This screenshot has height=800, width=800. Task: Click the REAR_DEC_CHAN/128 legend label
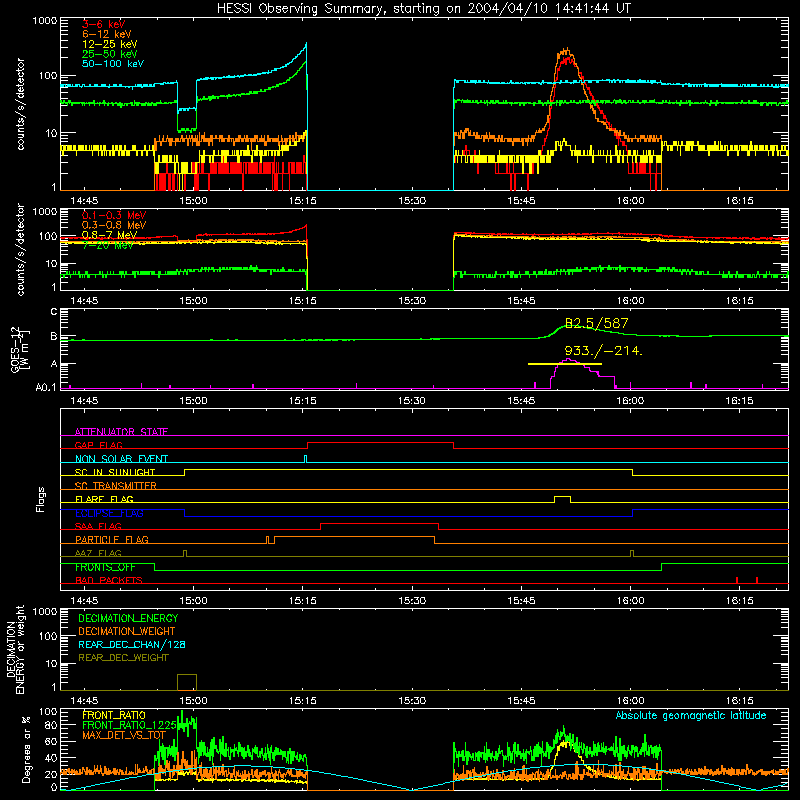click(x=132, y=644)
